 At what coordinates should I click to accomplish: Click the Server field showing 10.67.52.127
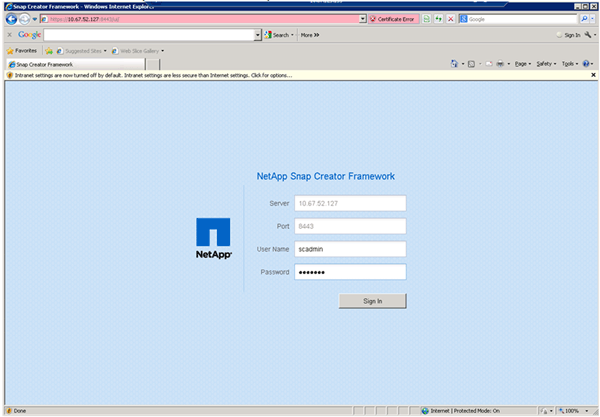(x=350, y=203)
